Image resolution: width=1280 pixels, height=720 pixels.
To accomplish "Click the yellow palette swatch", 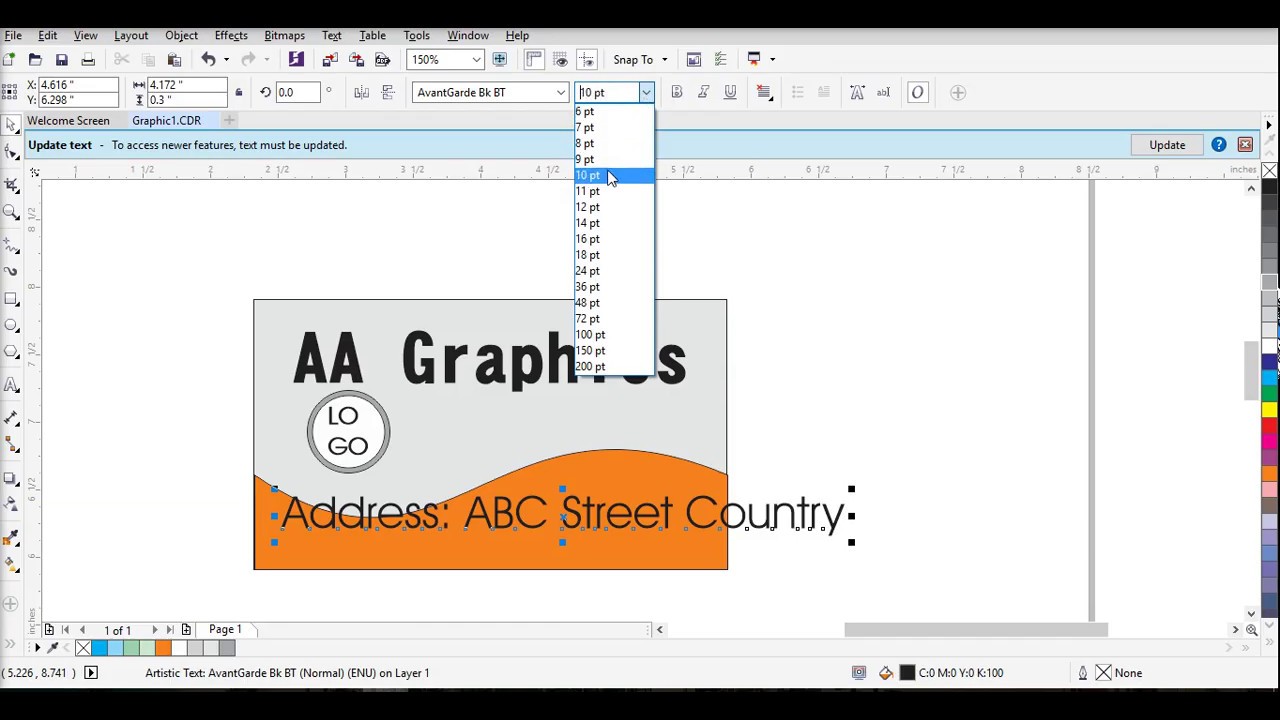I will (x=1270, y=410).
